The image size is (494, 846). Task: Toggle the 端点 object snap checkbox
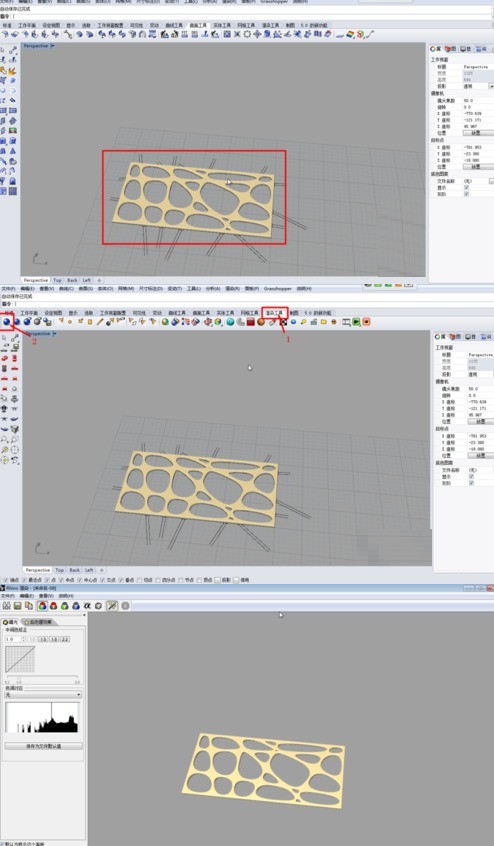click(6, 580)
